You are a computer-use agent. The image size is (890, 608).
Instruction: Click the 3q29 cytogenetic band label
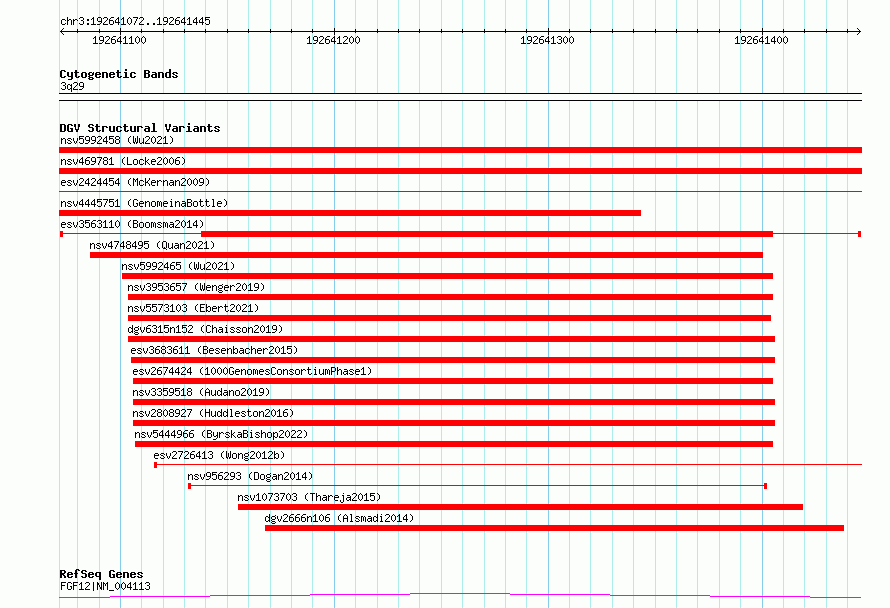[72, 86]
